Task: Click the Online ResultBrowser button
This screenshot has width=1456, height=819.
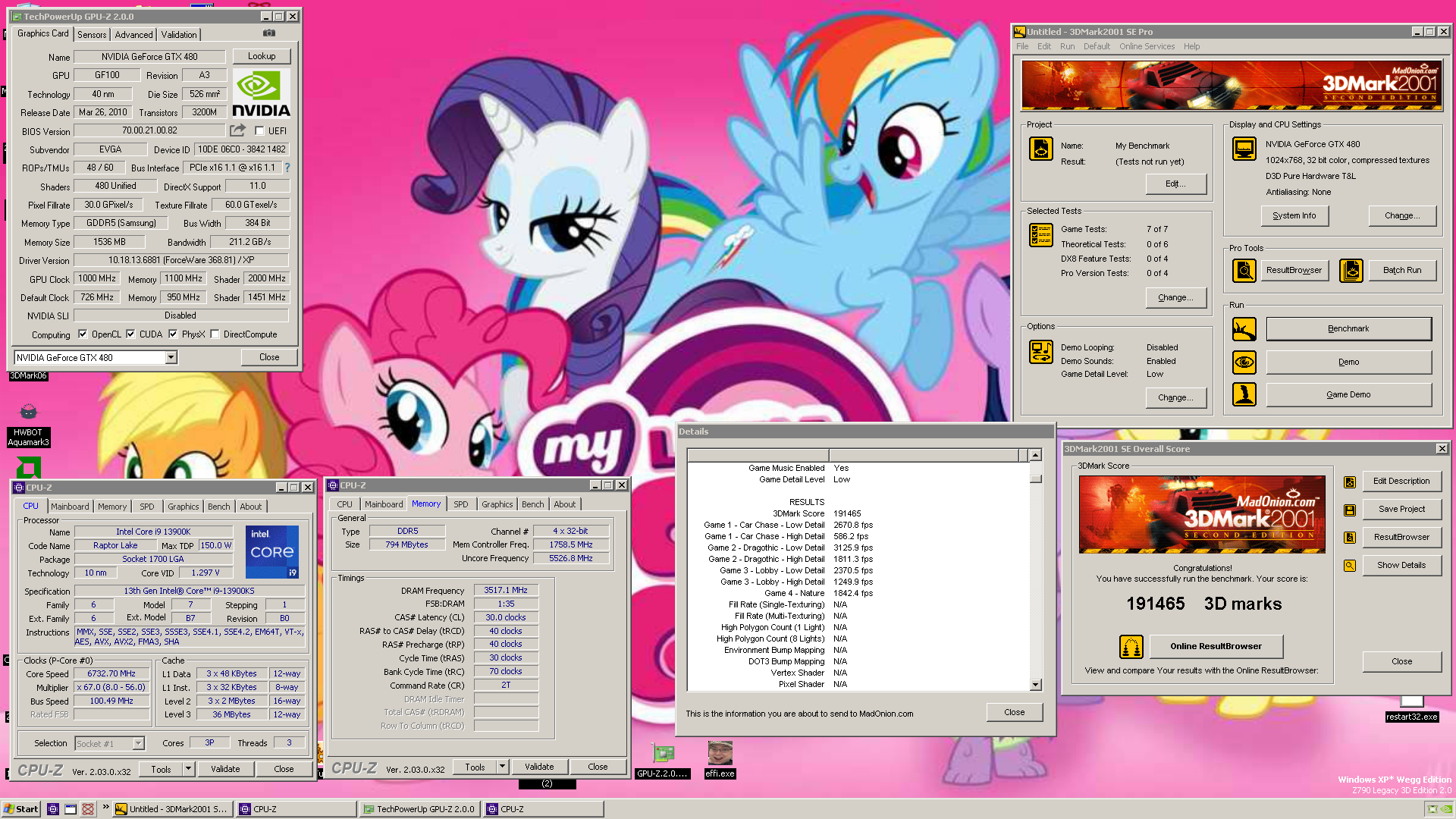Action: [1216, 647]
